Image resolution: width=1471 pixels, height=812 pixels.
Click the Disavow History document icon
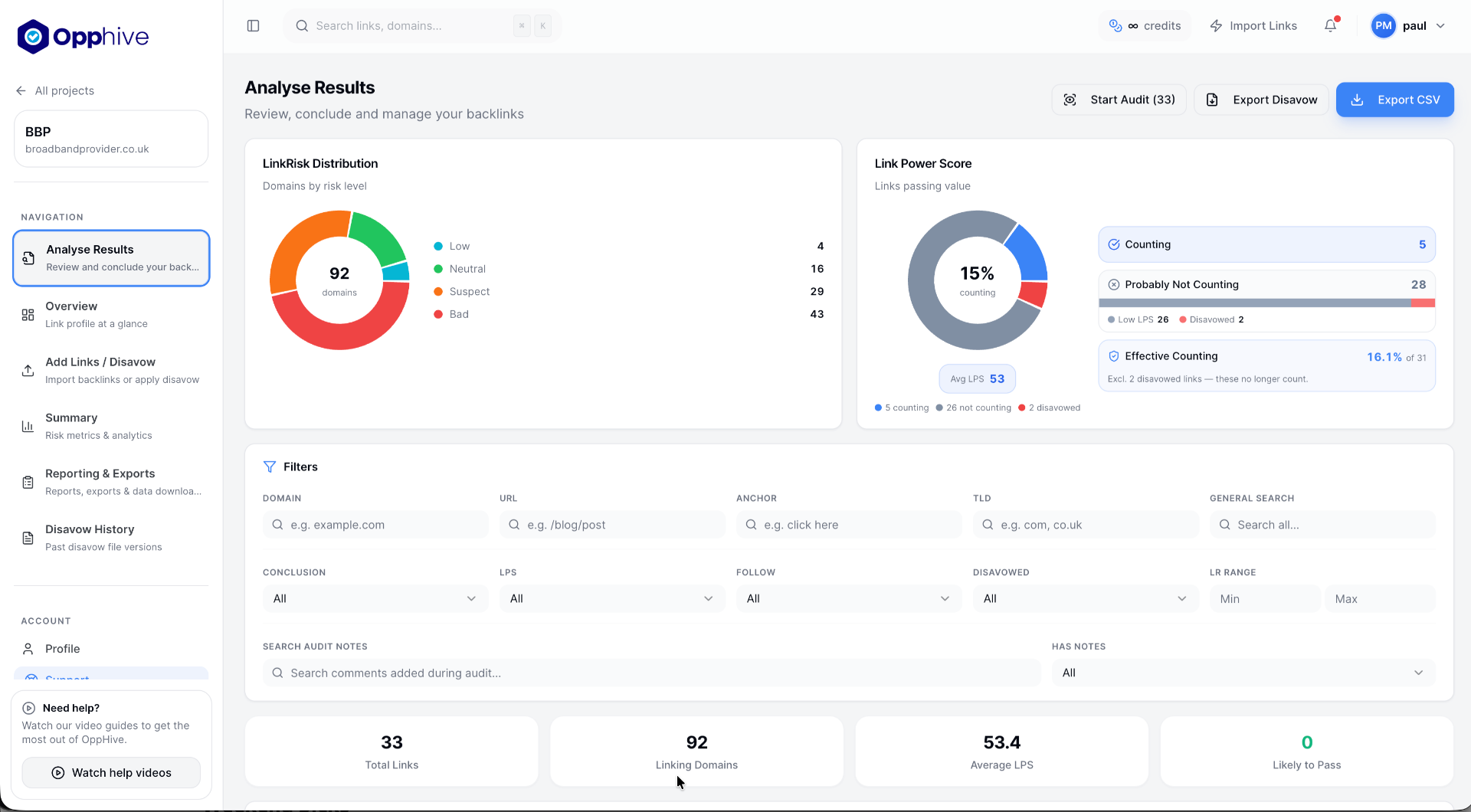point(28,539)
